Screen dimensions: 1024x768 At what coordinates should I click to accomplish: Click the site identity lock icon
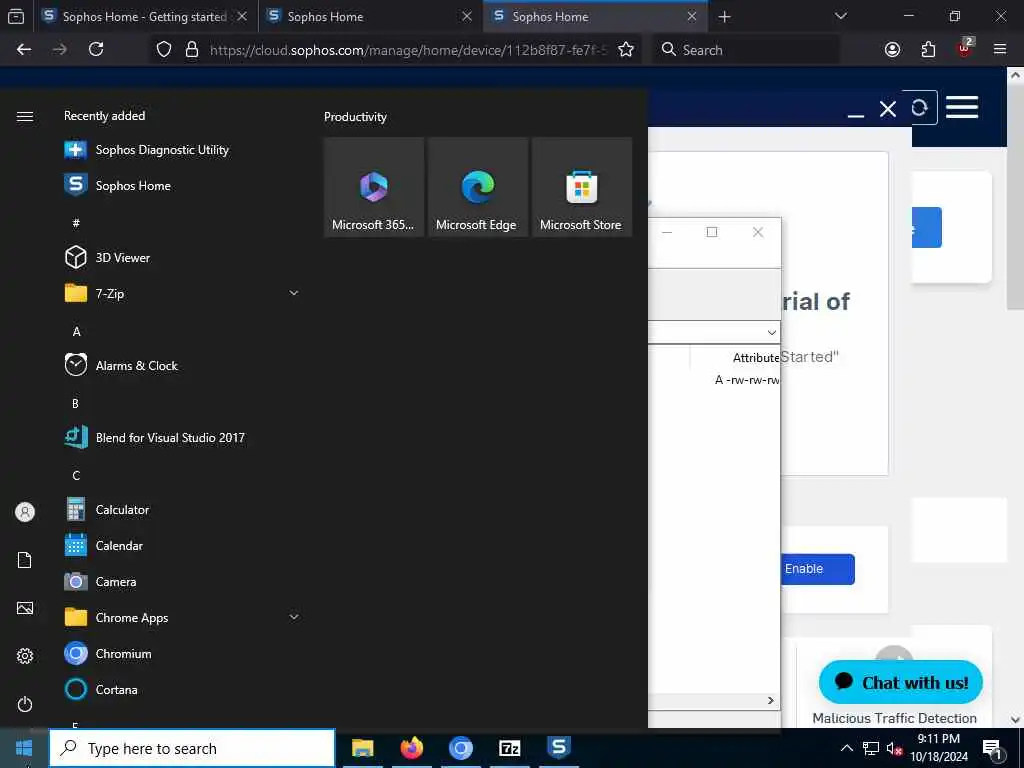[x=191, y=50]
